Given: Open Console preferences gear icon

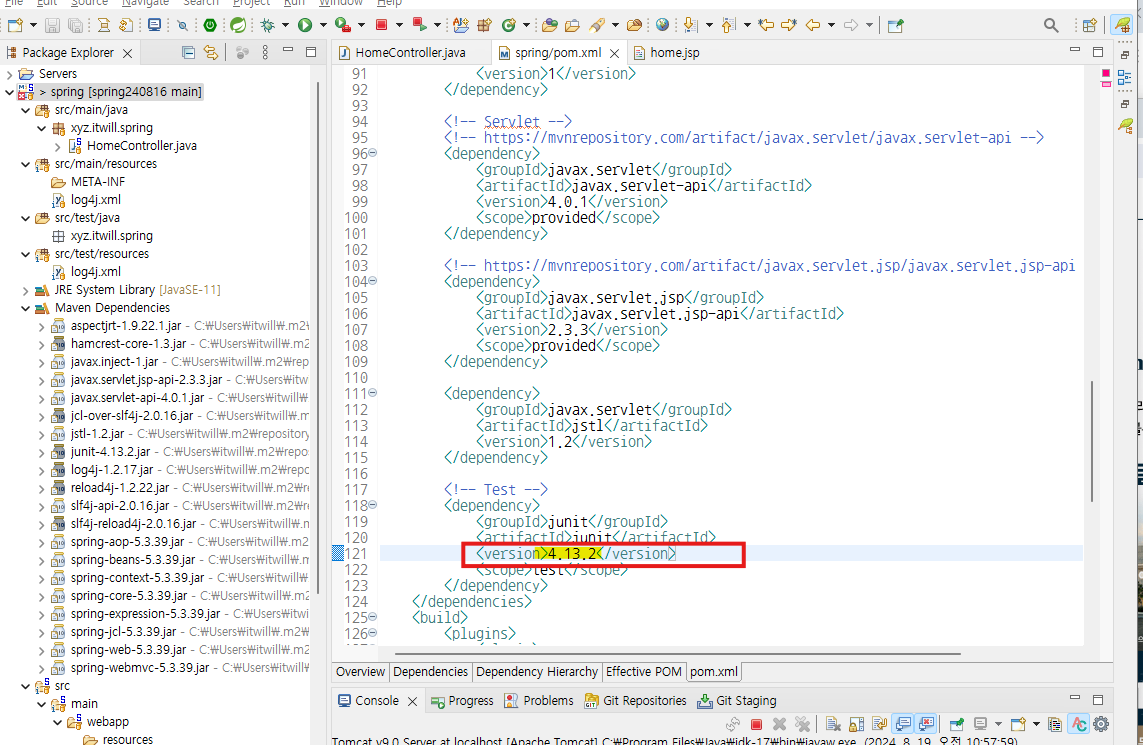Looking at the screenshot, I should [x=1101, y=724].
